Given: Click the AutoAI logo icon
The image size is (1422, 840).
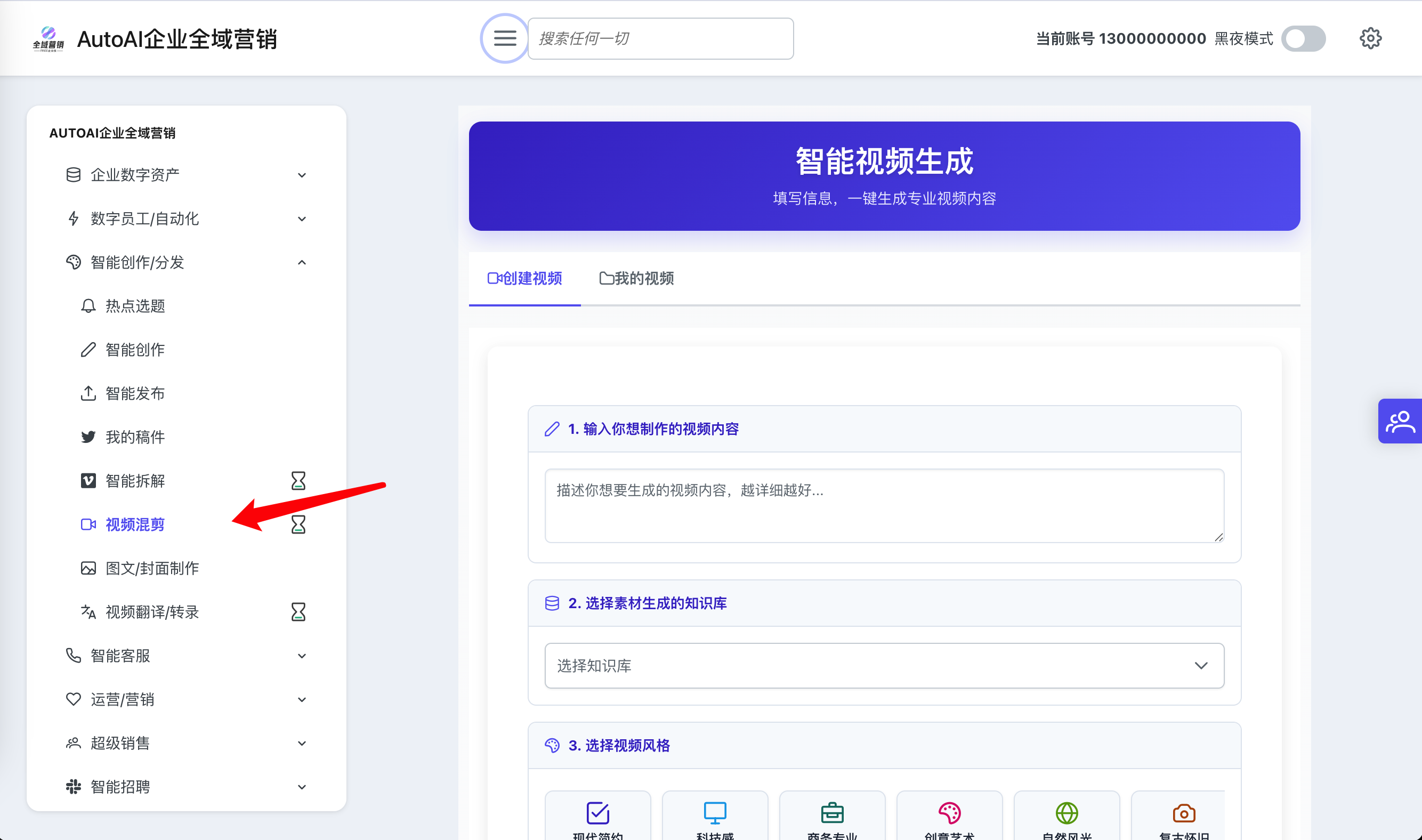Looking at the screenshot, I should [x=48, y=38].
